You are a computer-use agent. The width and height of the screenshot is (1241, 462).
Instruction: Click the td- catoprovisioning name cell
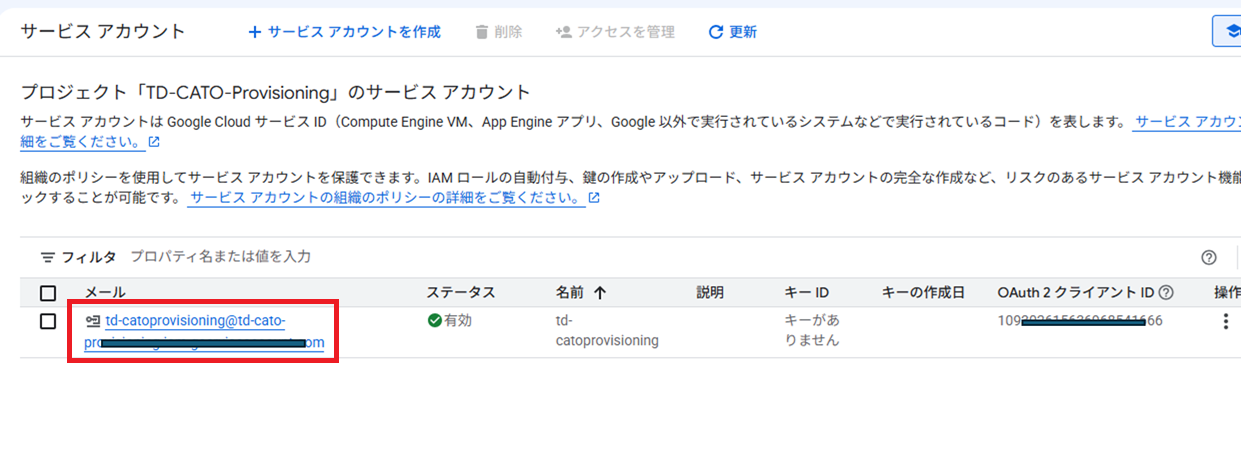pos(607,330)
